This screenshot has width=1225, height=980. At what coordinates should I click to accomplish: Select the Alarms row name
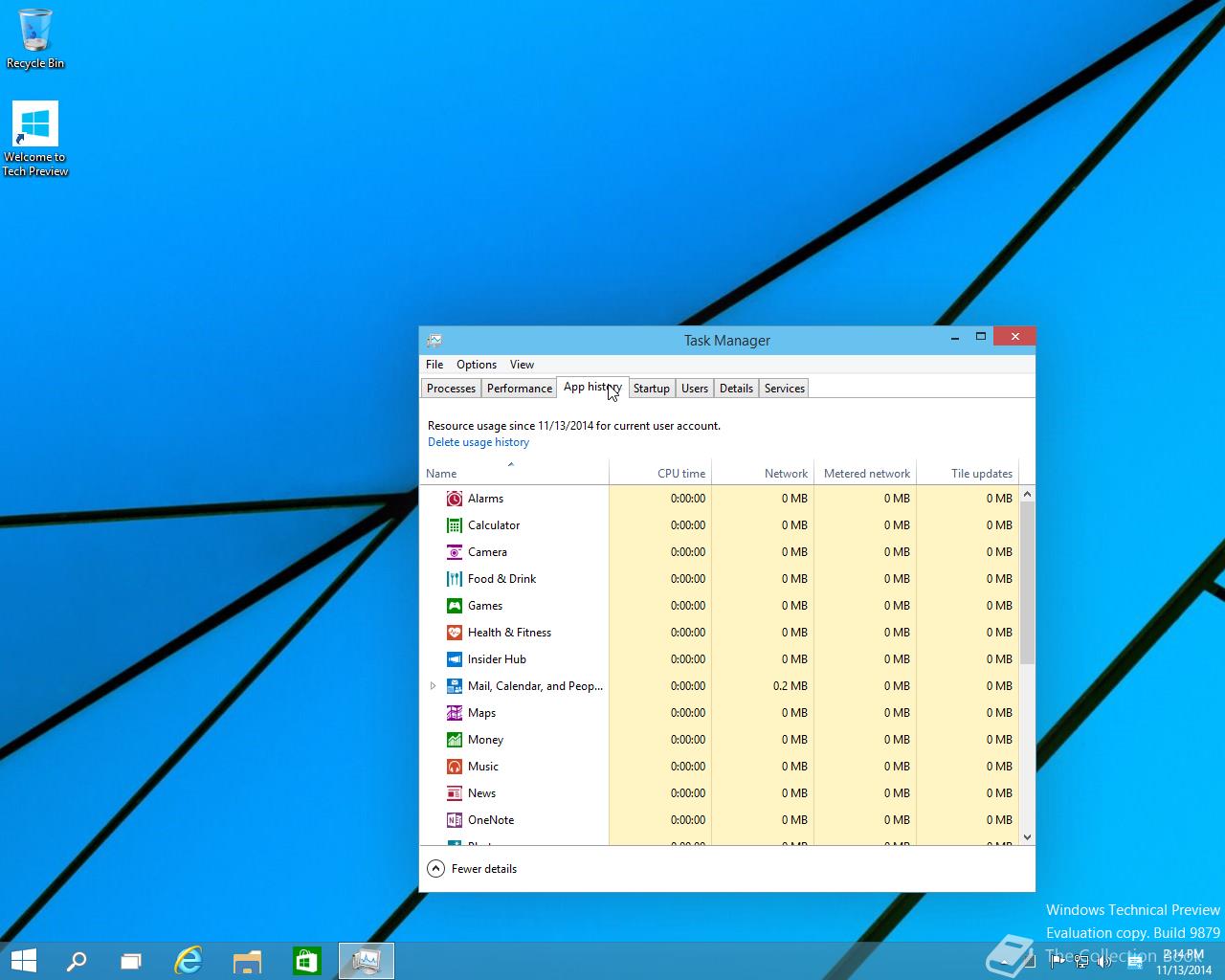pos(485,499)
